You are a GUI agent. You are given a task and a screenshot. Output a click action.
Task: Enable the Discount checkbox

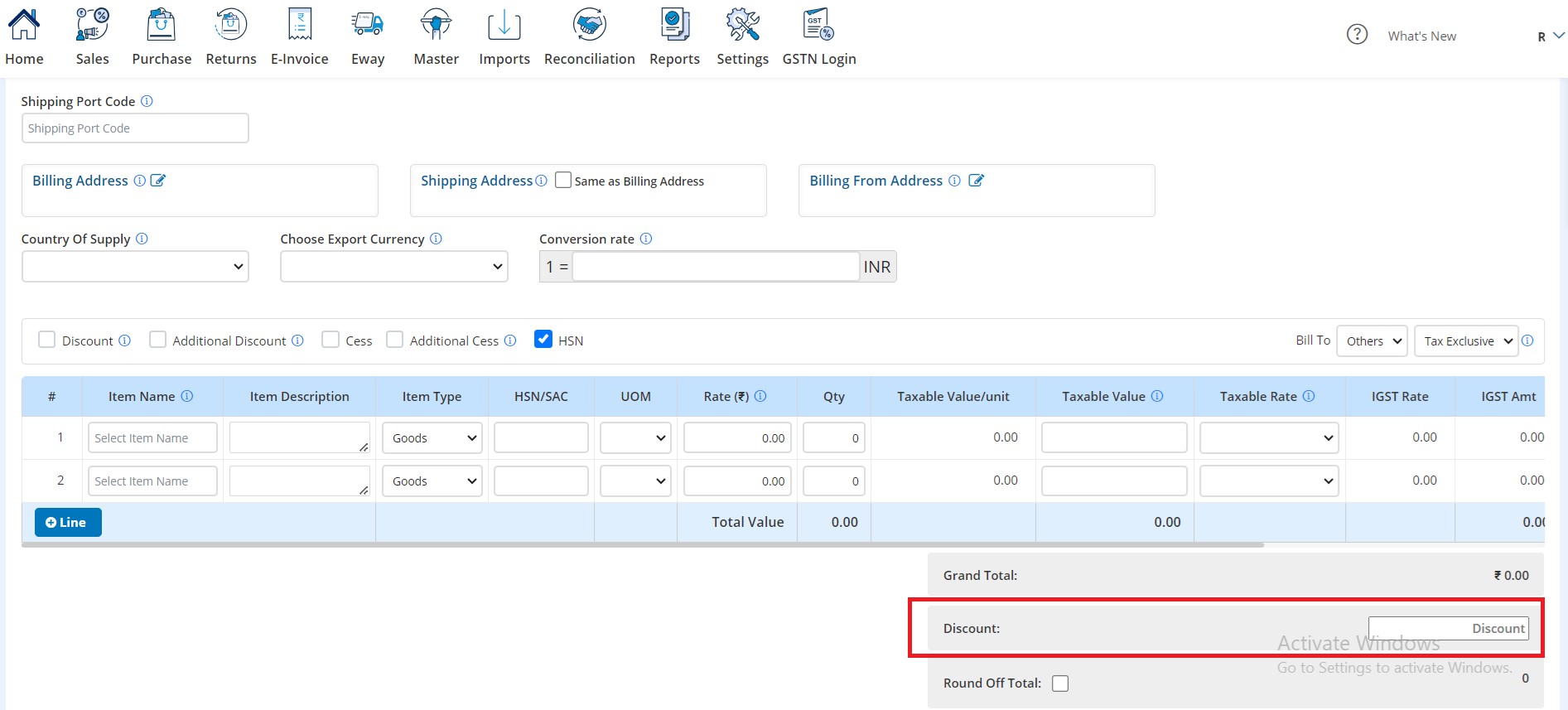pos(47,340)
